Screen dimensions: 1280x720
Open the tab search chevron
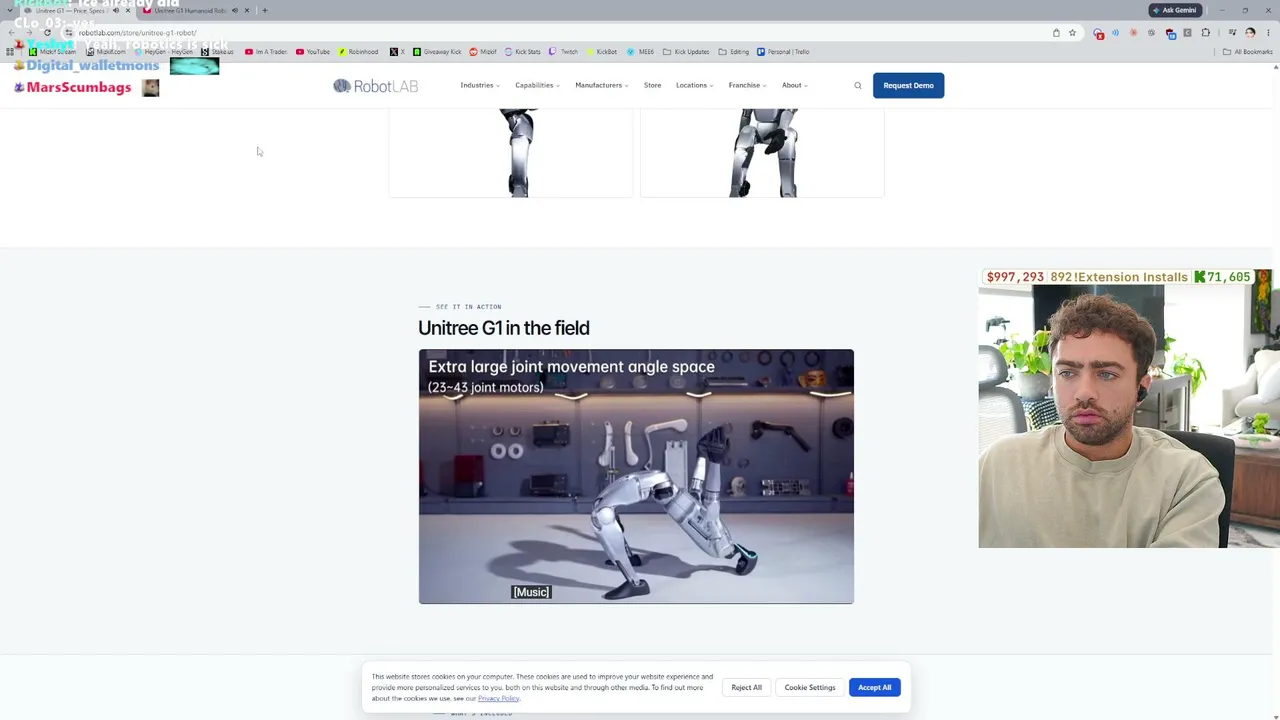coord(10,11)
